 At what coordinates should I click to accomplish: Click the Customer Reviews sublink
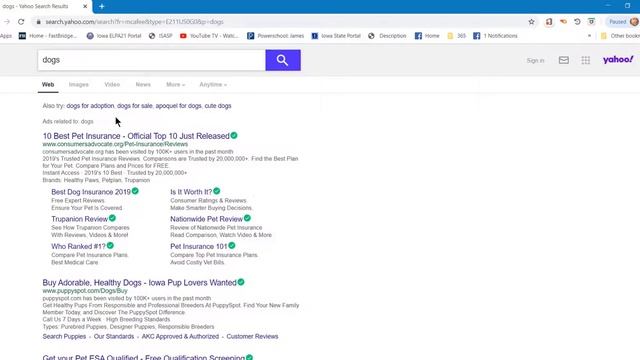252,336
